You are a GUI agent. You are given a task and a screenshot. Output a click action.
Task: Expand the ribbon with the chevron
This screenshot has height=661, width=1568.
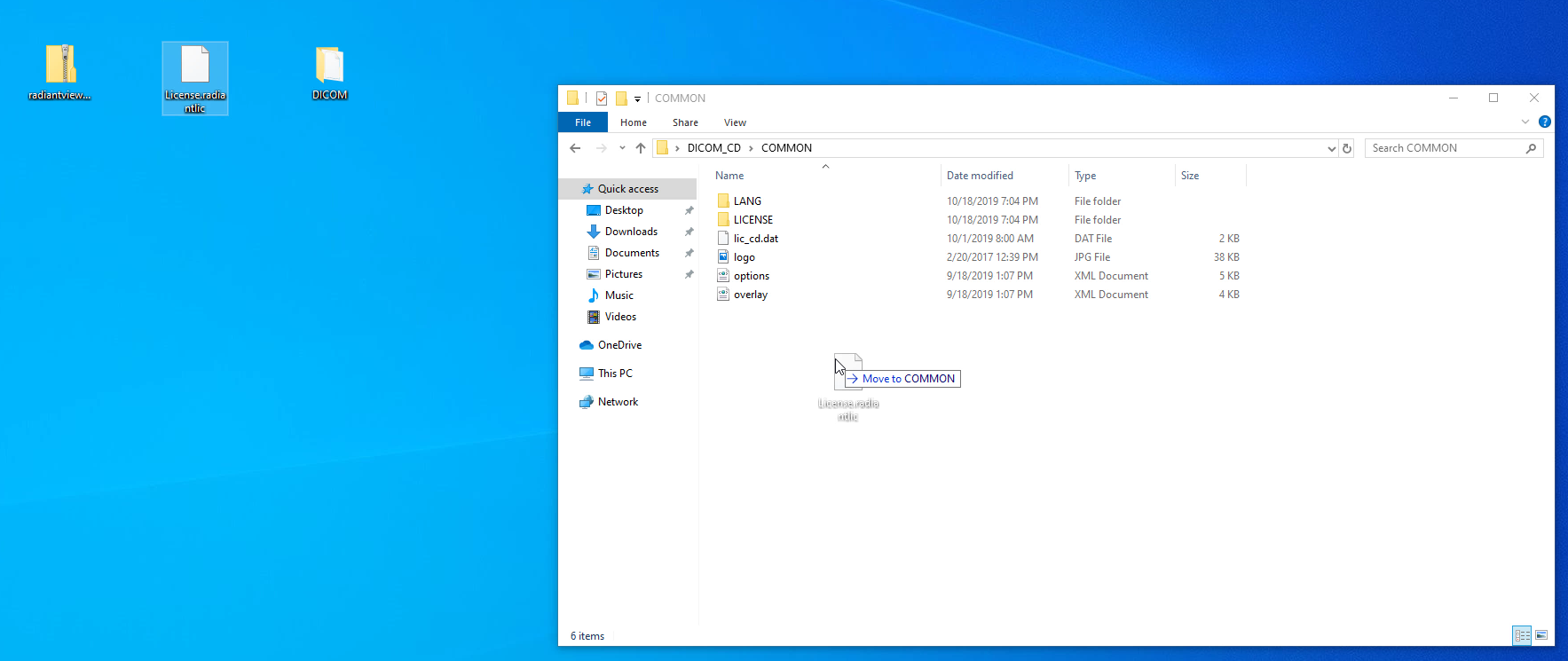tap(1525, 122)
